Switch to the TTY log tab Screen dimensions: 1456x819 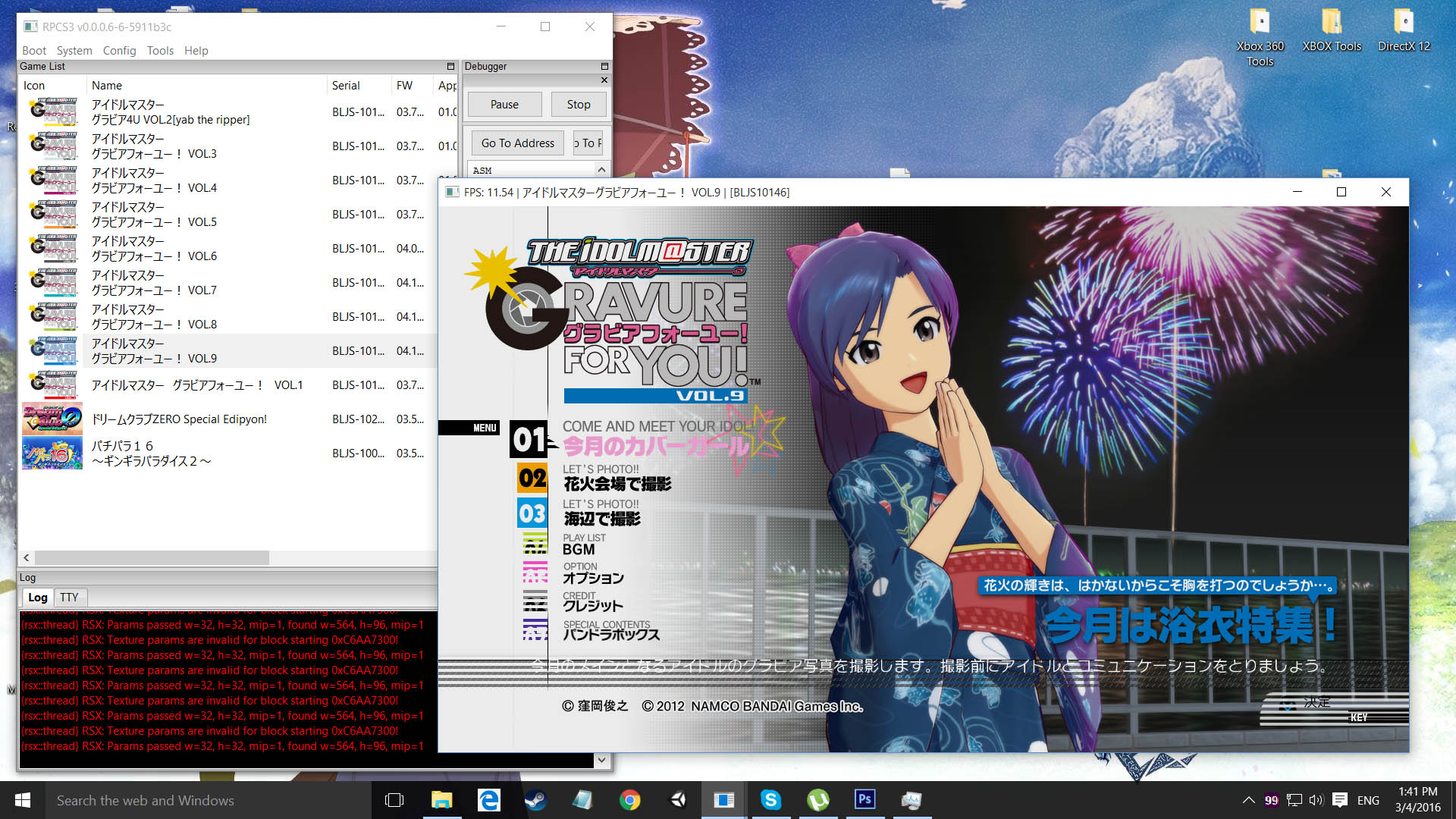69,598
